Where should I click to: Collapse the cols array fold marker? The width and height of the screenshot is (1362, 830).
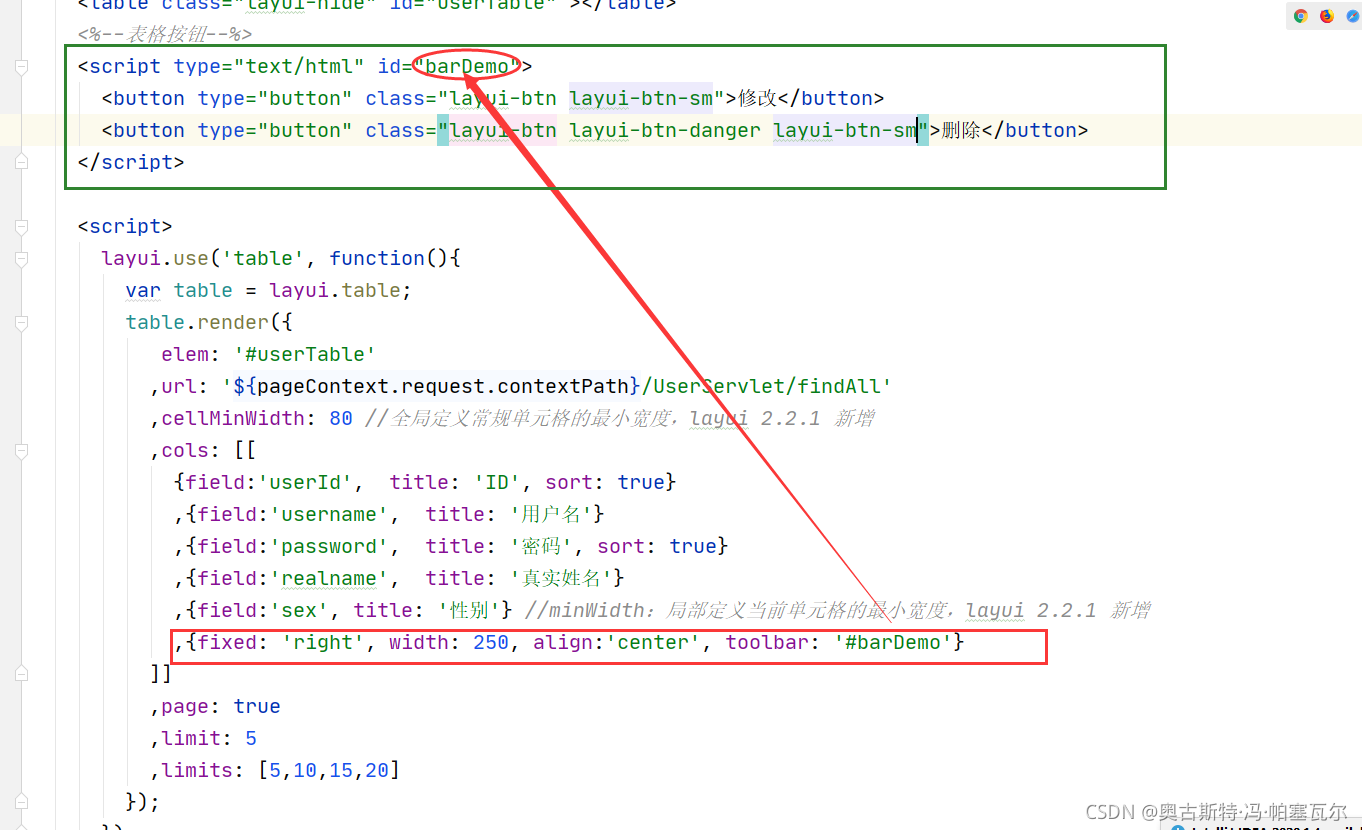[21, 451]
